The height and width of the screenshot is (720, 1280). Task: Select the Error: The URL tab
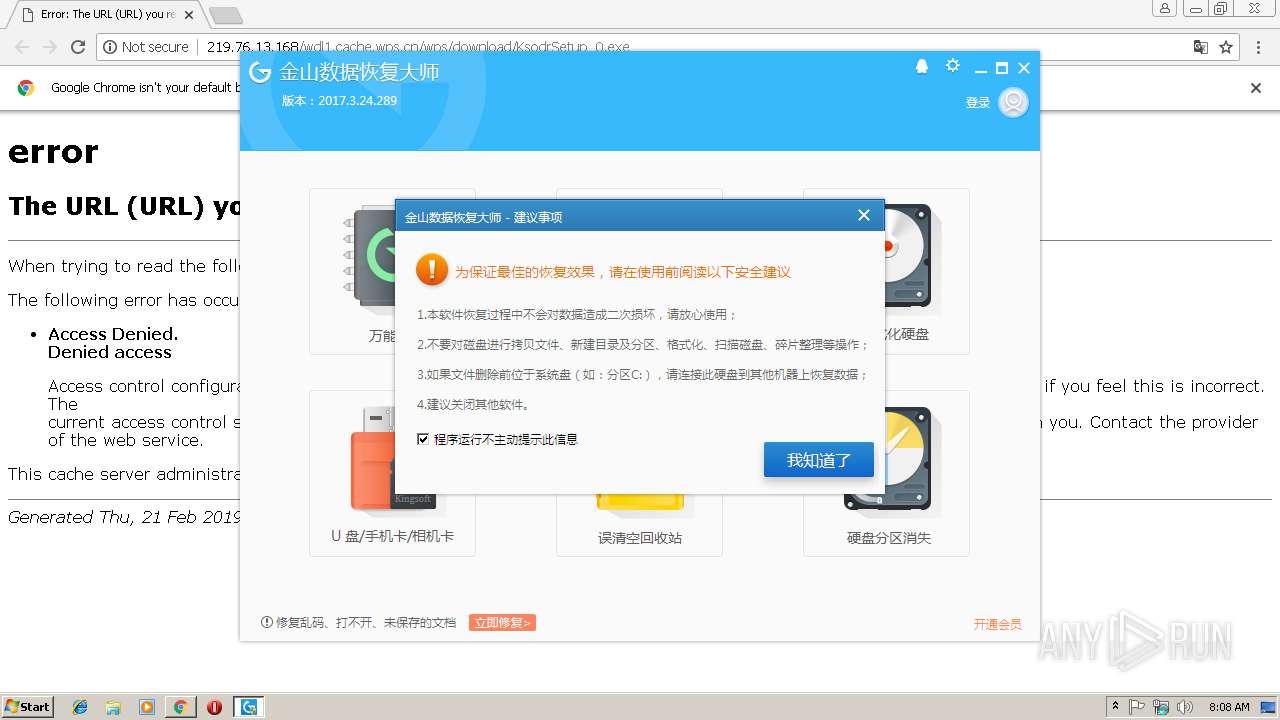(107, 15)
